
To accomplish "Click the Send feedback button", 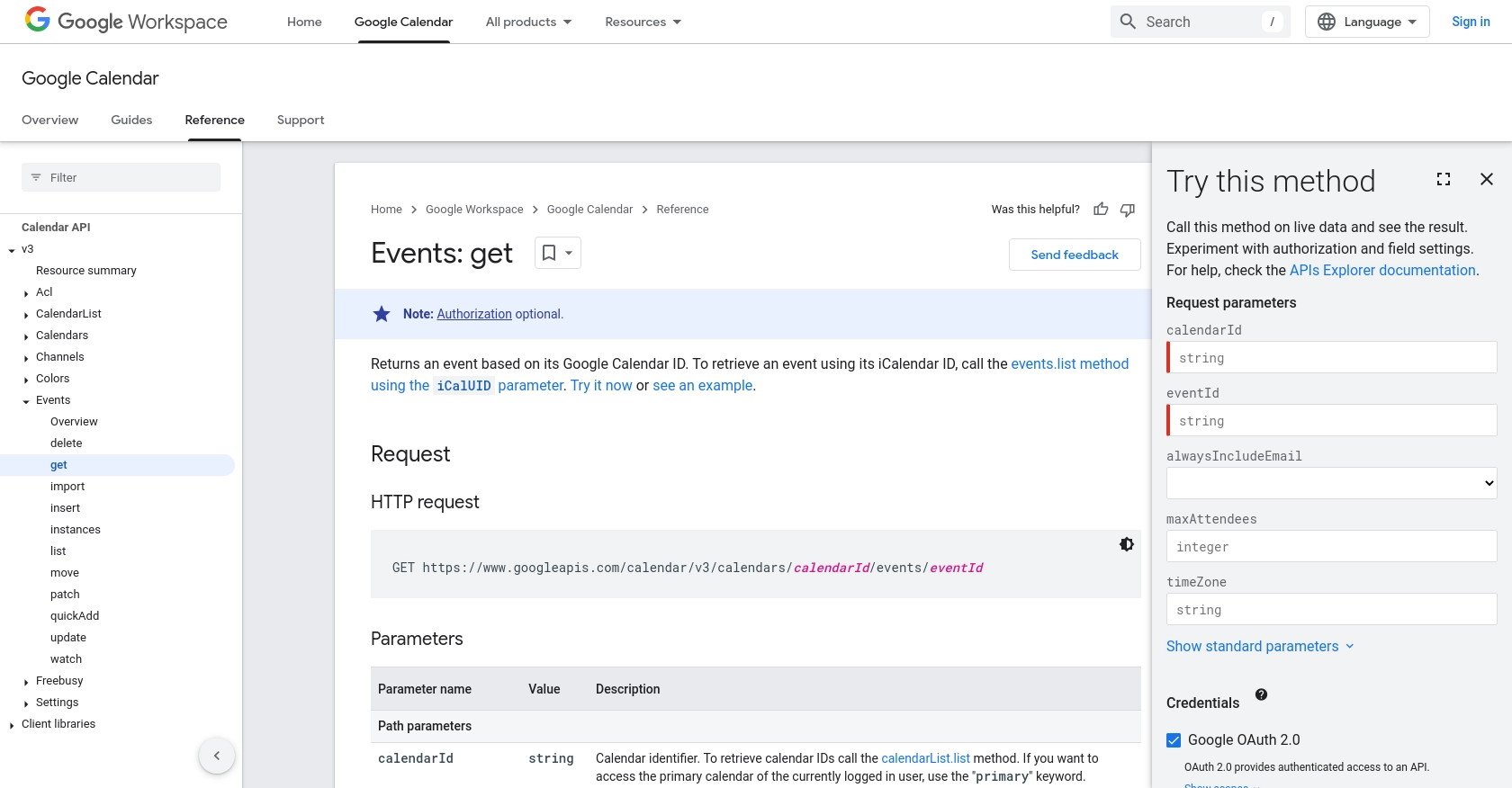I will (x=1075, y=255).
